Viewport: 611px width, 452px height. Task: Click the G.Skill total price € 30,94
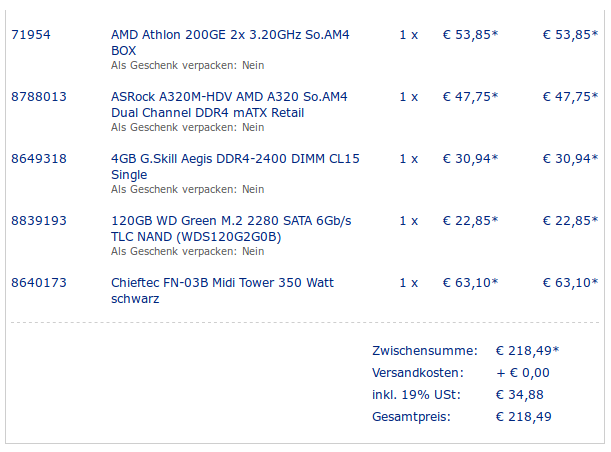coord(570,159)
